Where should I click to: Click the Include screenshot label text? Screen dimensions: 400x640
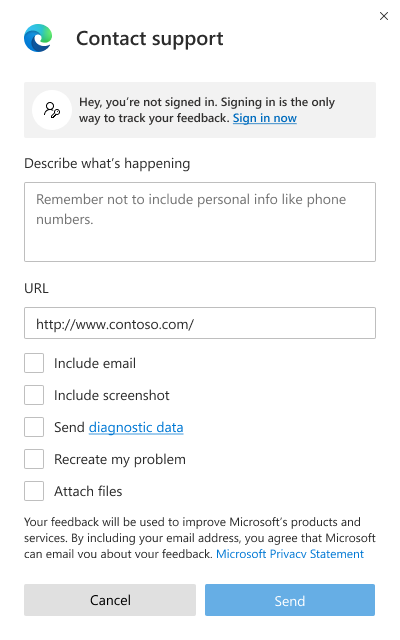(111, 395)
